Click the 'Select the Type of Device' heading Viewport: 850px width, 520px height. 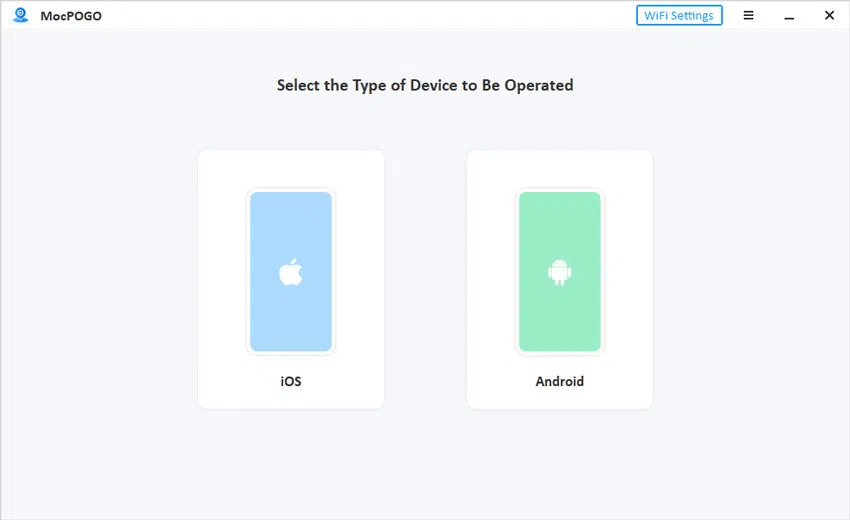tap(425, 85)
